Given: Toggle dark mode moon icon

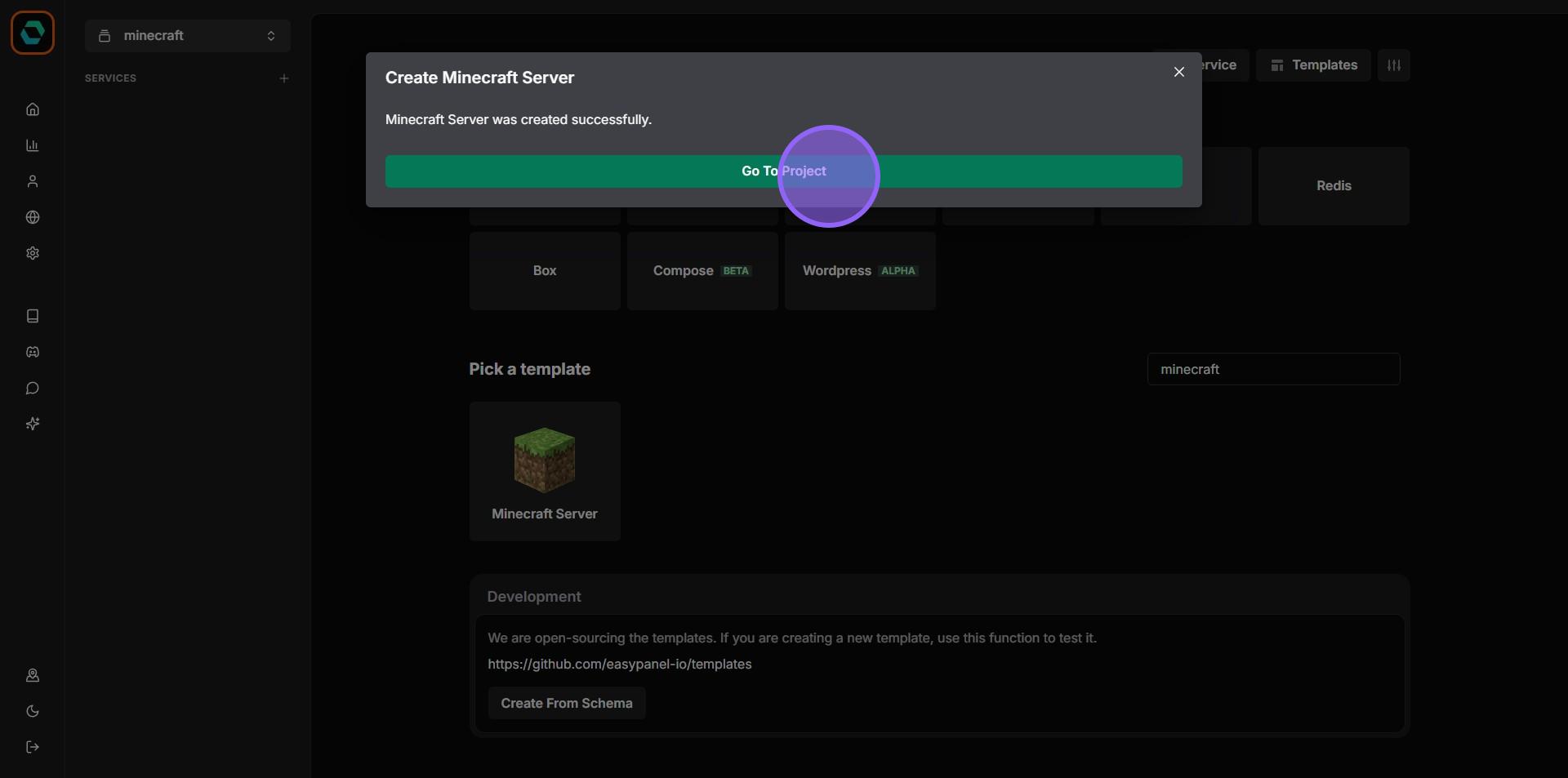Looking at the screenshot, I should point(33,711).
